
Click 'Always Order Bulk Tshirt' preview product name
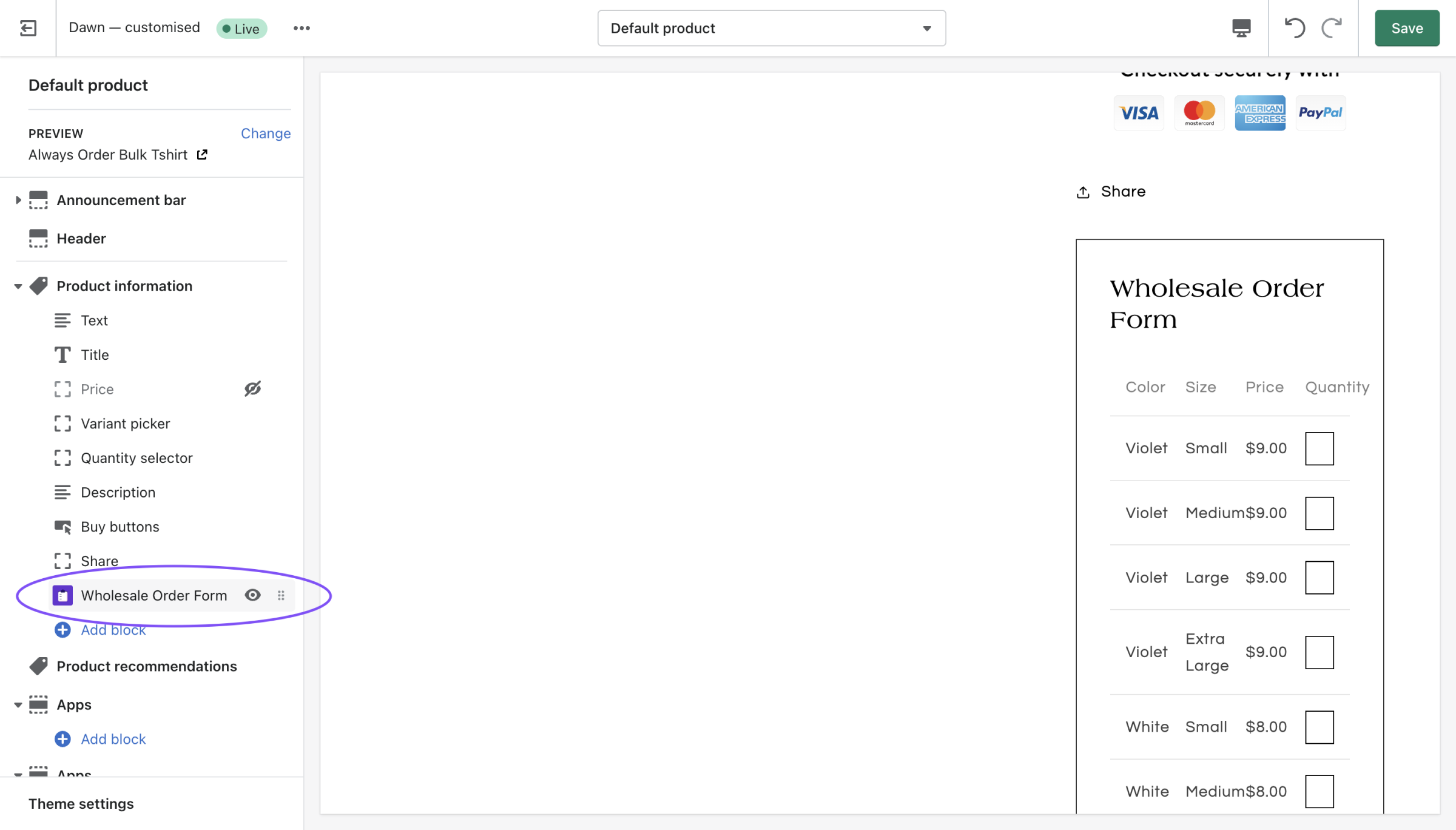(108, 155)
